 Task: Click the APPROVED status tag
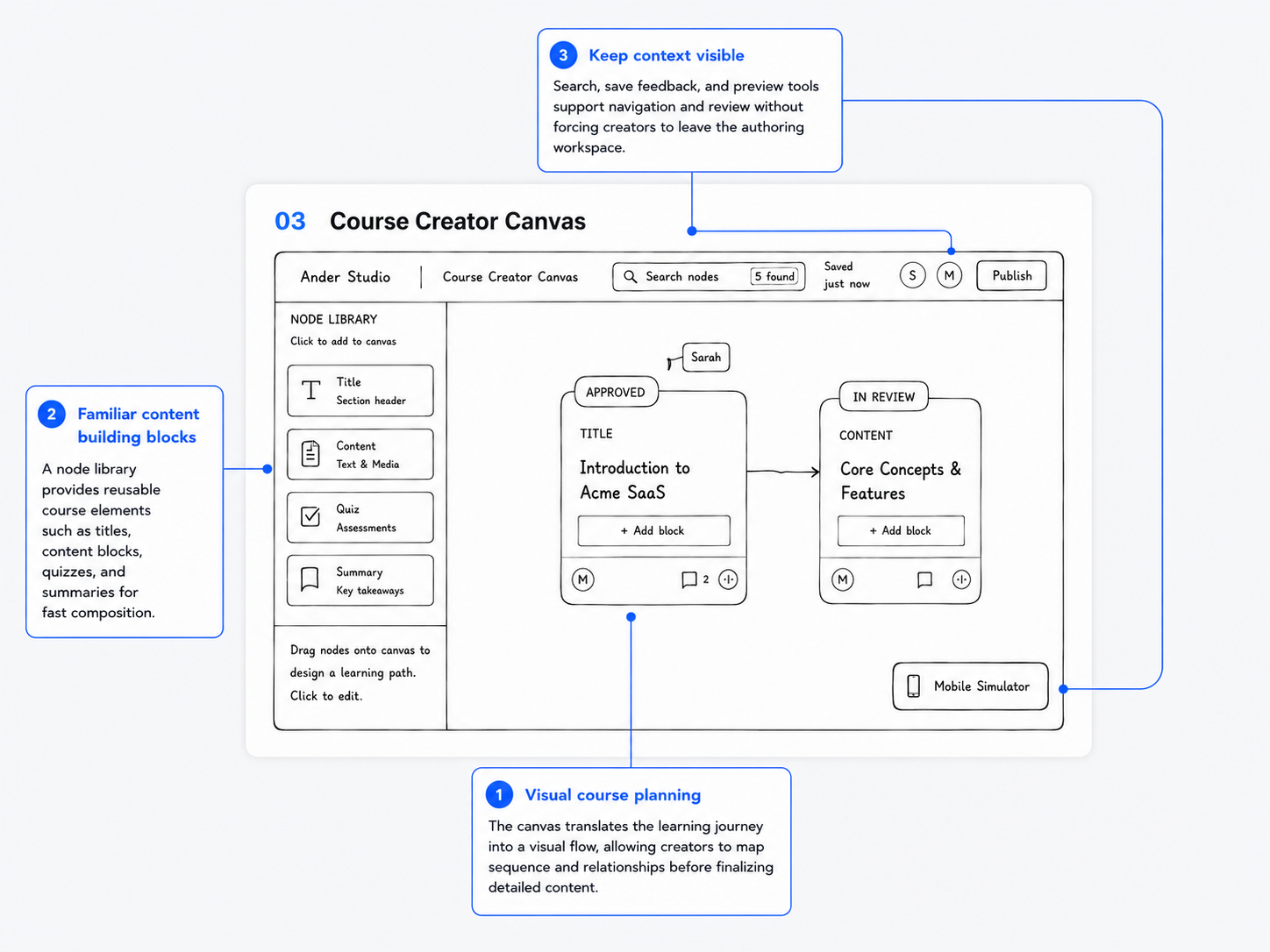[616, 392]
